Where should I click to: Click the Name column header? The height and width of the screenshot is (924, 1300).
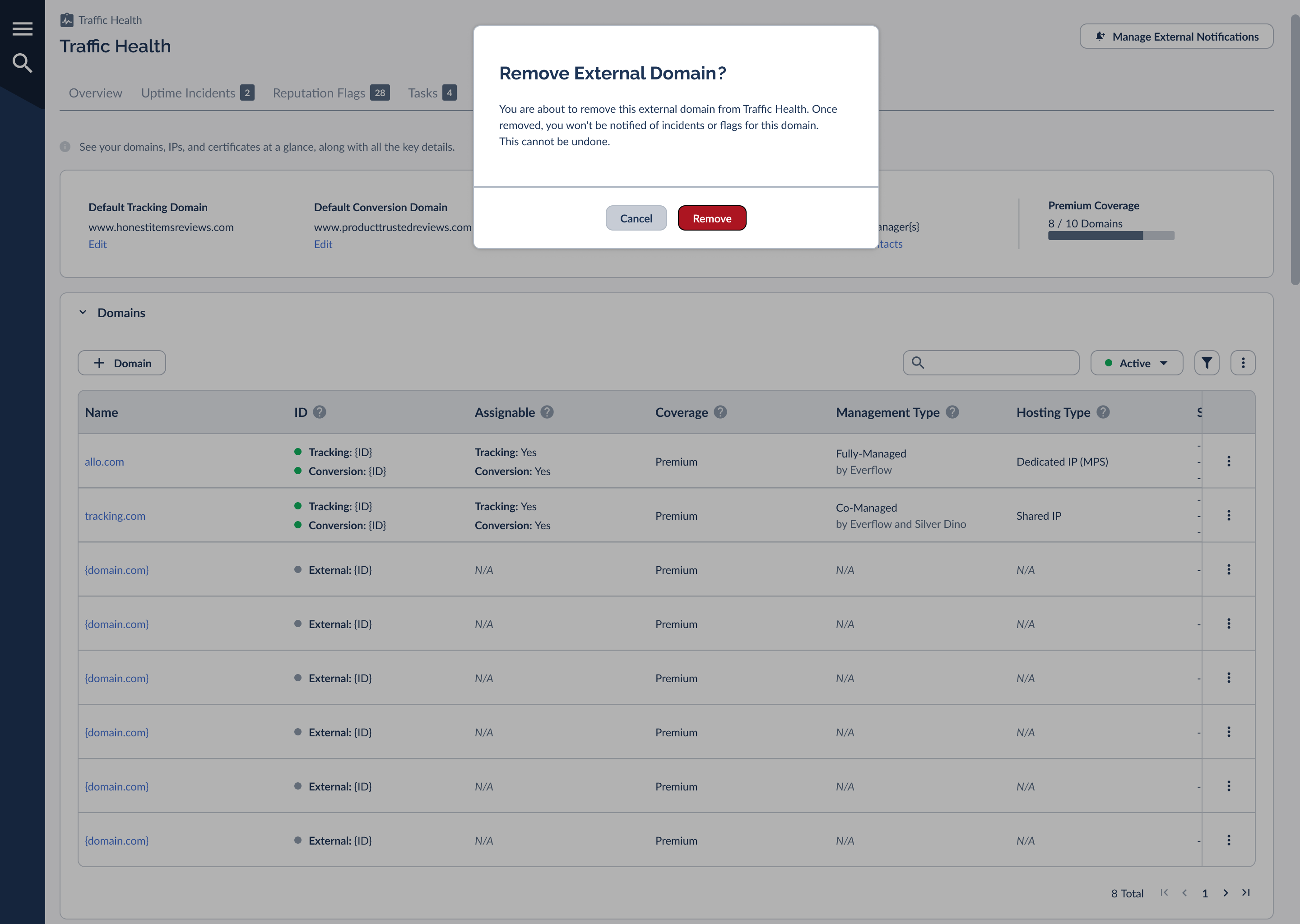point(101,412)
